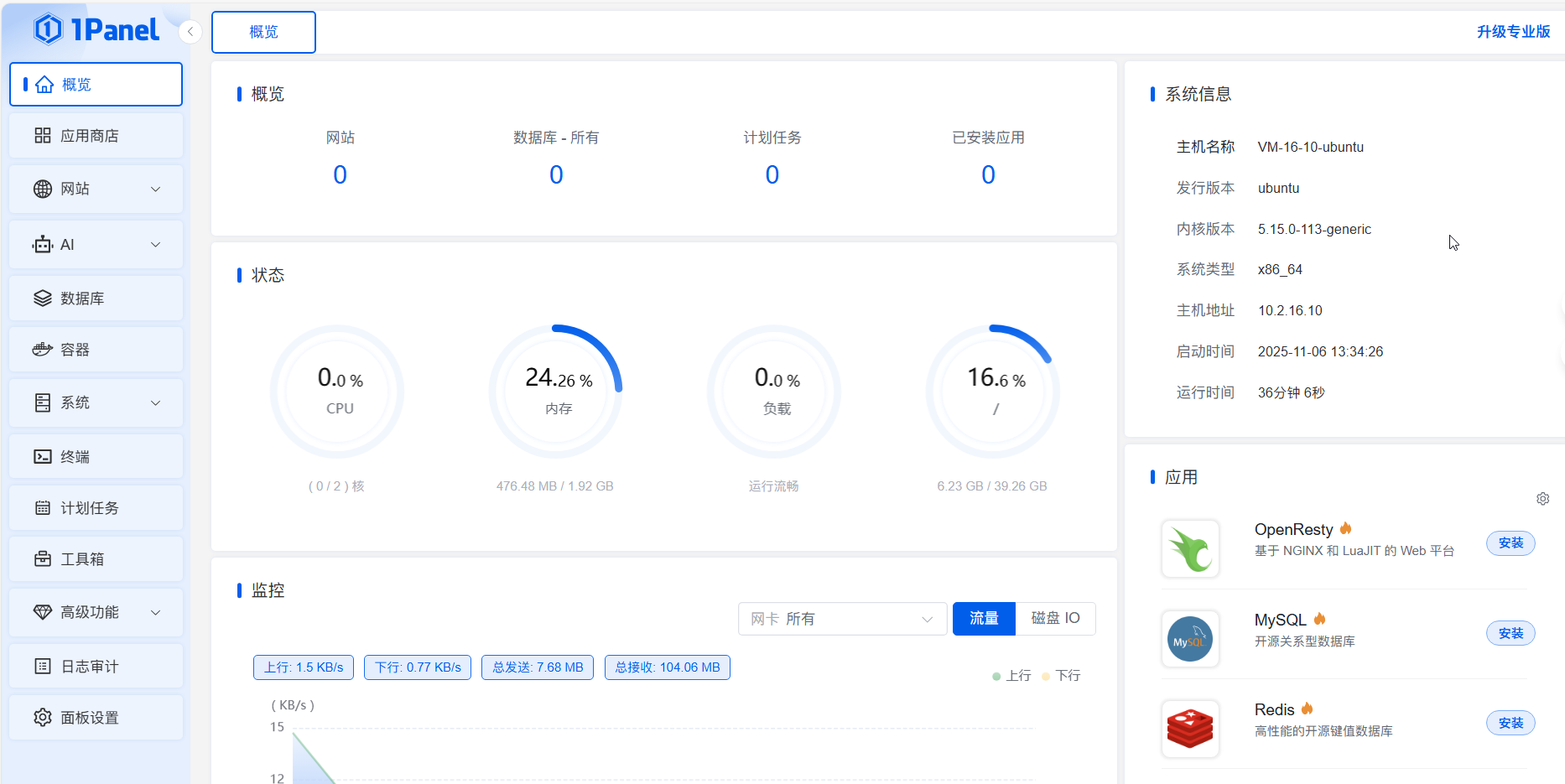Click the 上行: 1.5 KB/s tag
1565x784 pixels.
[304, 667]
